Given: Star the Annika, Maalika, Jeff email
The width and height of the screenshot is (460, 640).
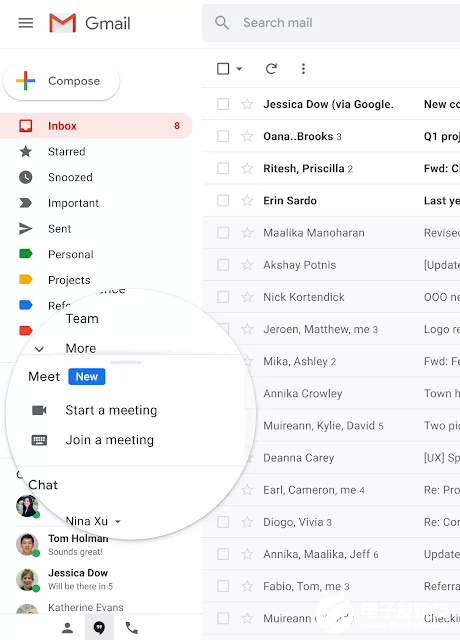Looking at the screenshot, I should pyautogui.click(x=247, y=554).
